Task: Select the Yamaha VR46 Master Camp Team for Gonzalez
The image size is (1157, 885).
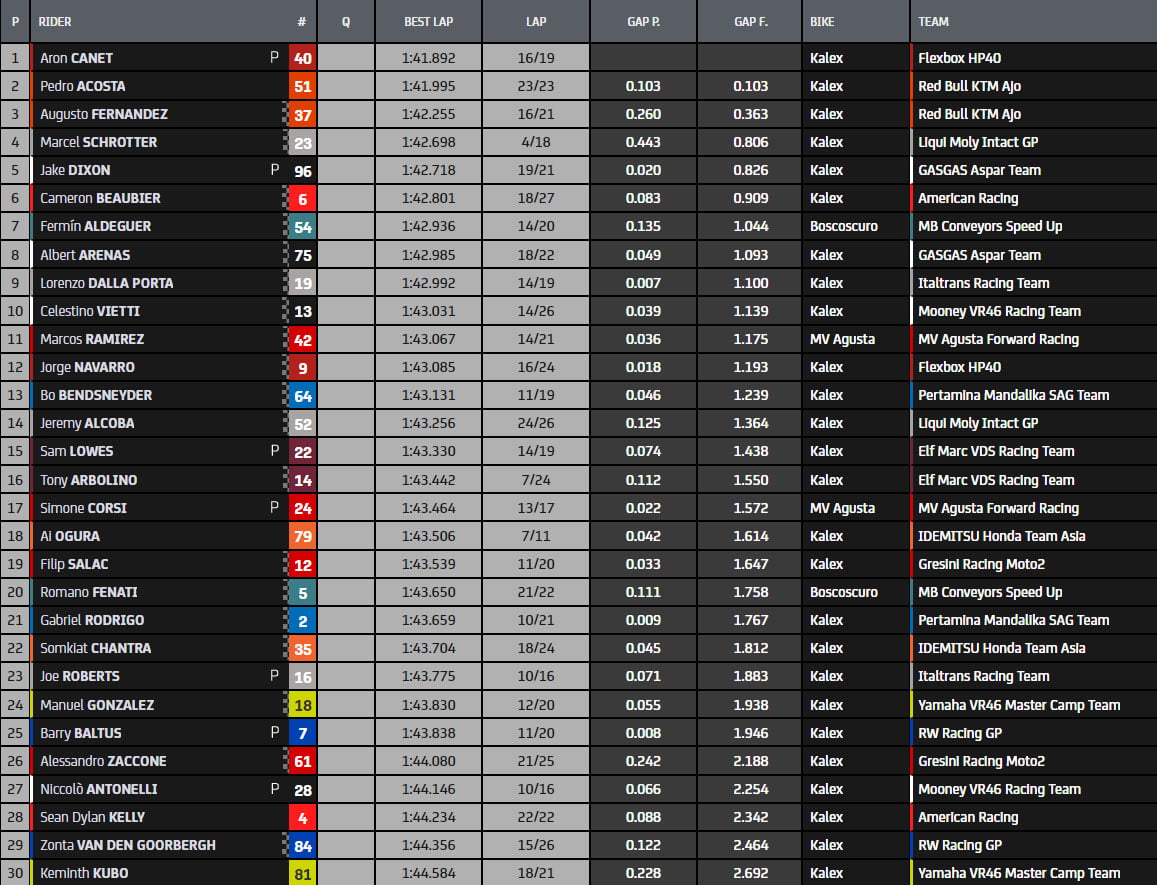Action: pyautogui.click(x=1018, y=705)
